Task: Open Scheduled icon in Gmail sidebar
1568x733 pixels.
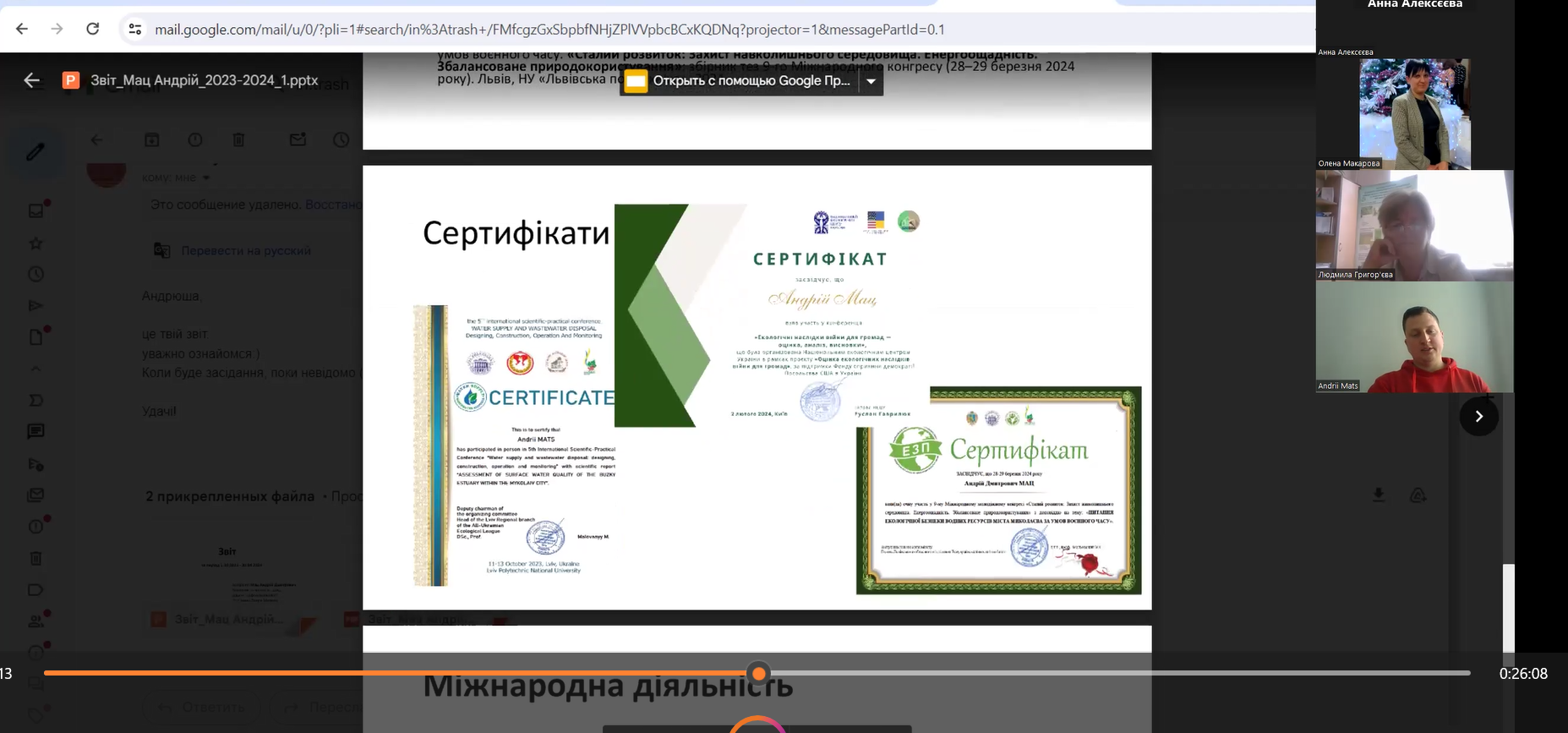Action: click(36, 464)
